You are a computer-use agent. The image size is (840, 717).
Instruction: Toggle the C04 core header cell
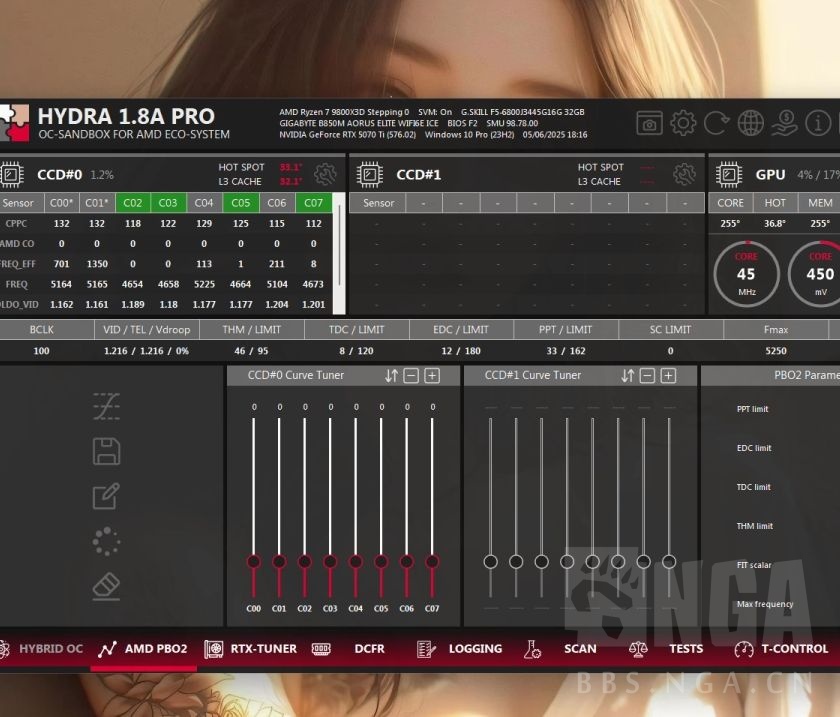pos(204,203)
